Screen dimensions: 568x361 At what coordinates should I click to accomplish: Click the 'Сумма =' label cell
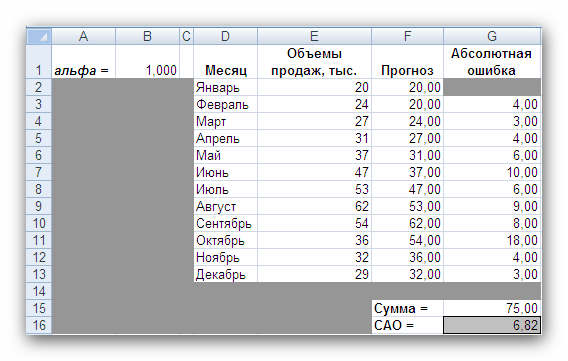pos(408,308)
